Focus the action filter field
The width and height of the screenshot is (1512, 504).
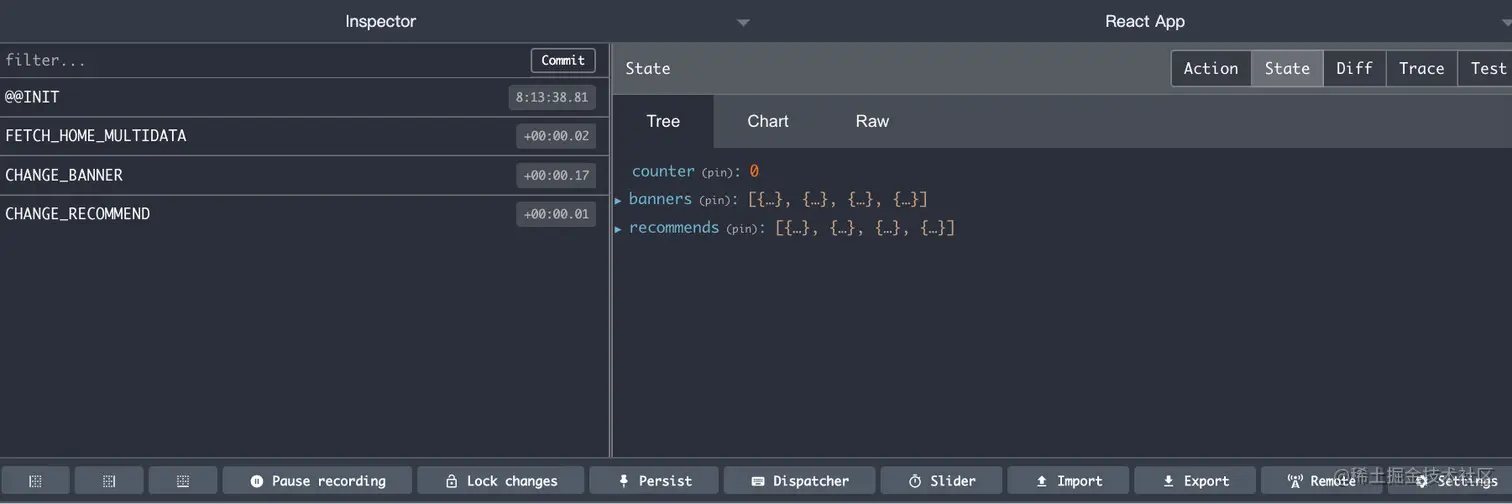click(265, 60)
